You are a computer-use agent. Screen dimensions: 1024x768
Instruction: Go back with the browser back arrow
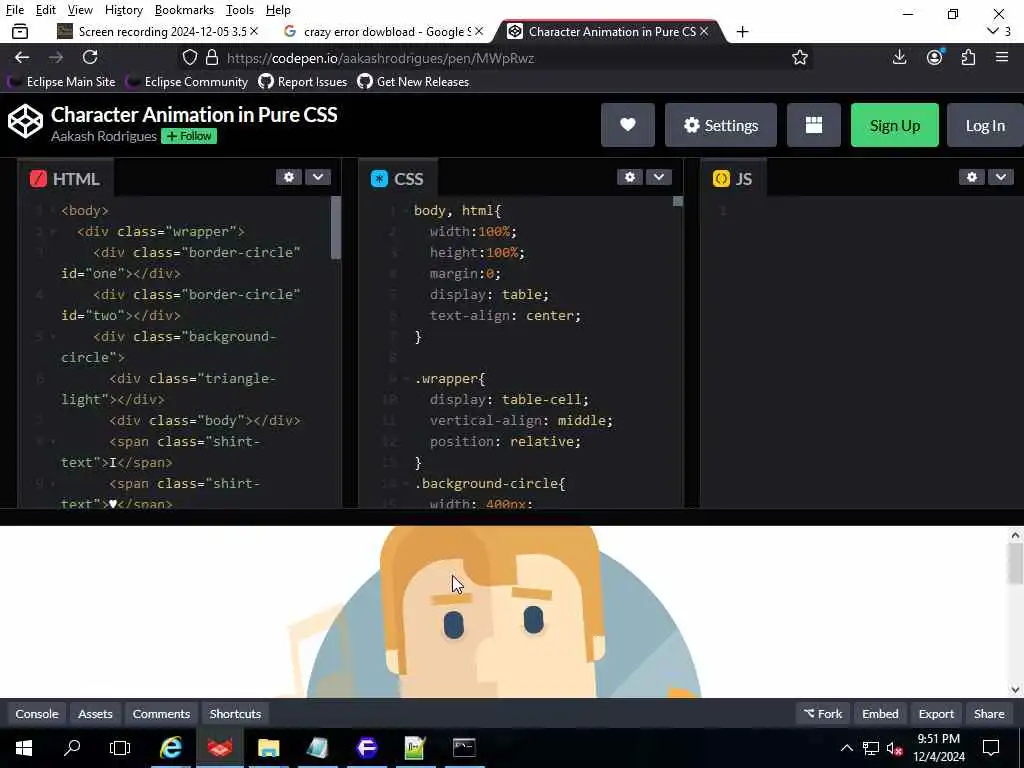click(22, 57)
